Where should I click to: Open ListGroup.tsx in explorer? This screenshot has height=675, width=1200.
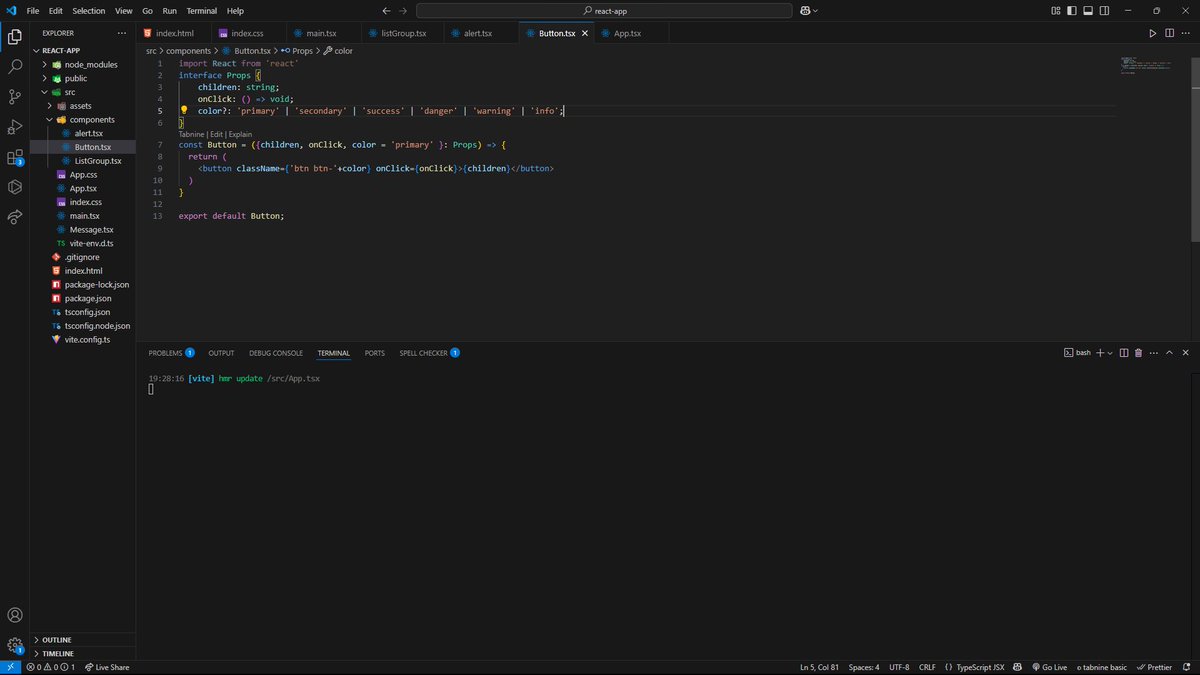(x=97, y=161)
